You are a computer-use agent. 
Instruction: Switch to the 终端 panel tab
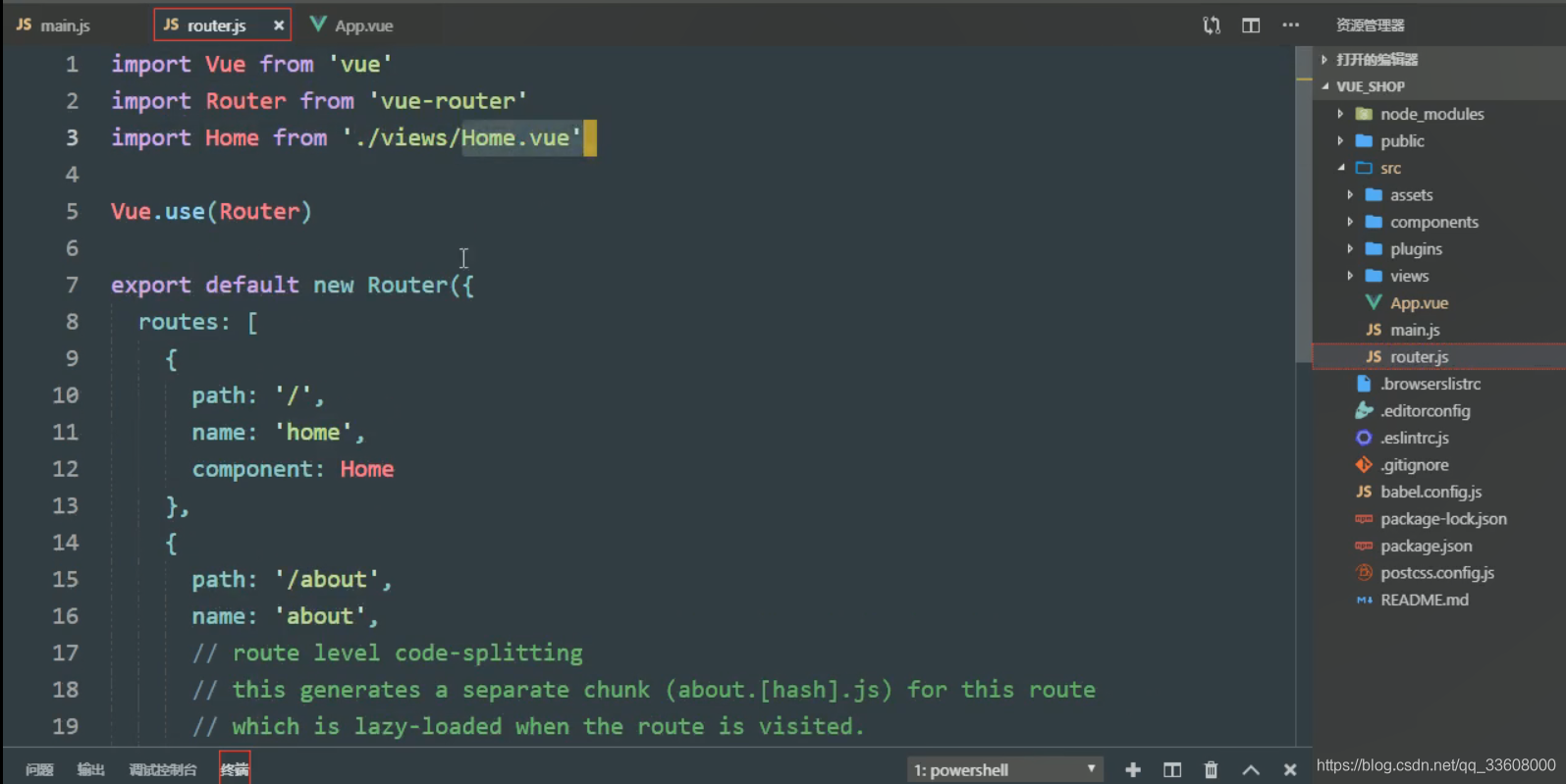[235, 770]
